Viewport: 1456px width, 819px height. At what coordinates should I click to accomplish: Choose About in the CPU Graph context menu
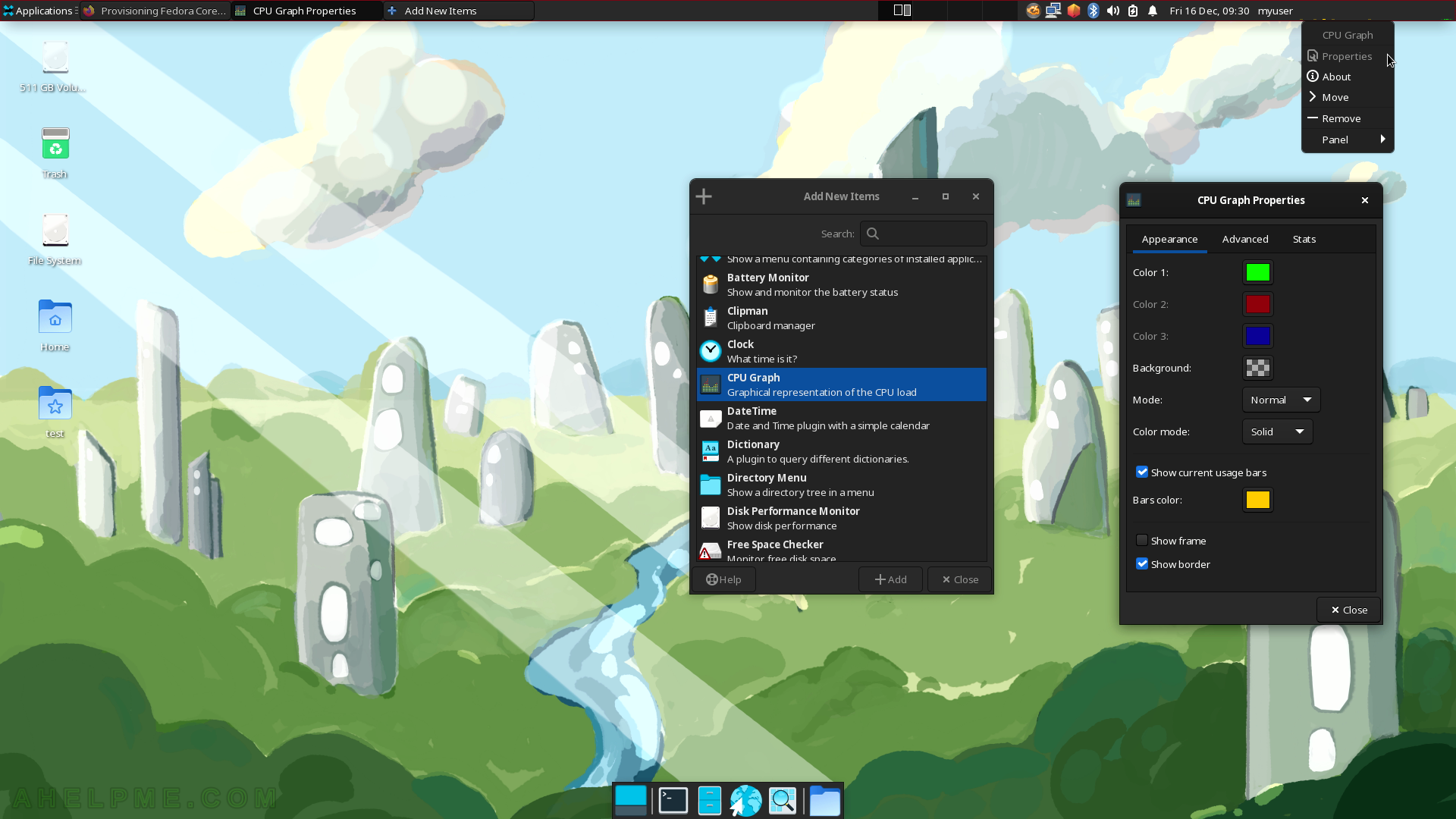(x=1348, y=77)
